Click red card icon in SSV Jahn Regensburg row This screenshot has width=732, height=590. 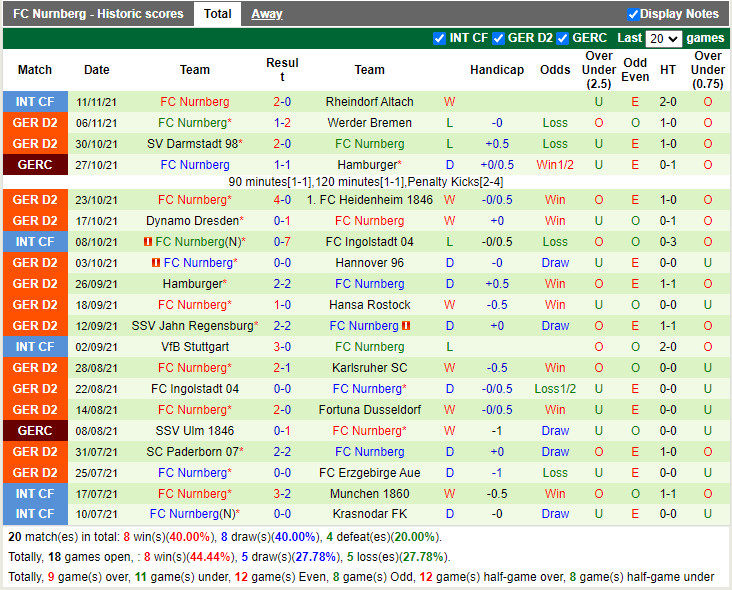coord(406,326)
